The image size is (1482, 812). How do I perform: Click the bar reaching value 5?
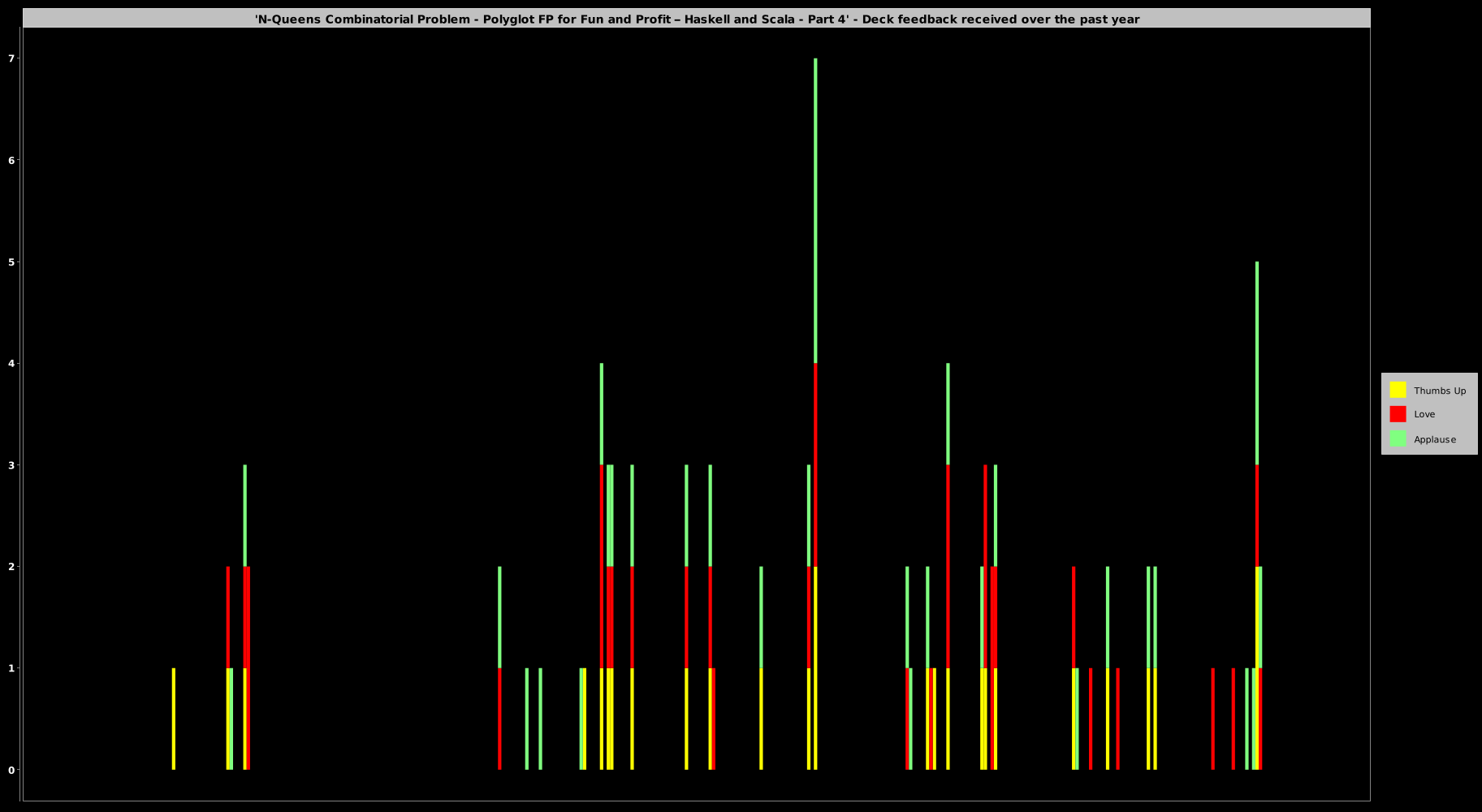[x=1257, y=516]
